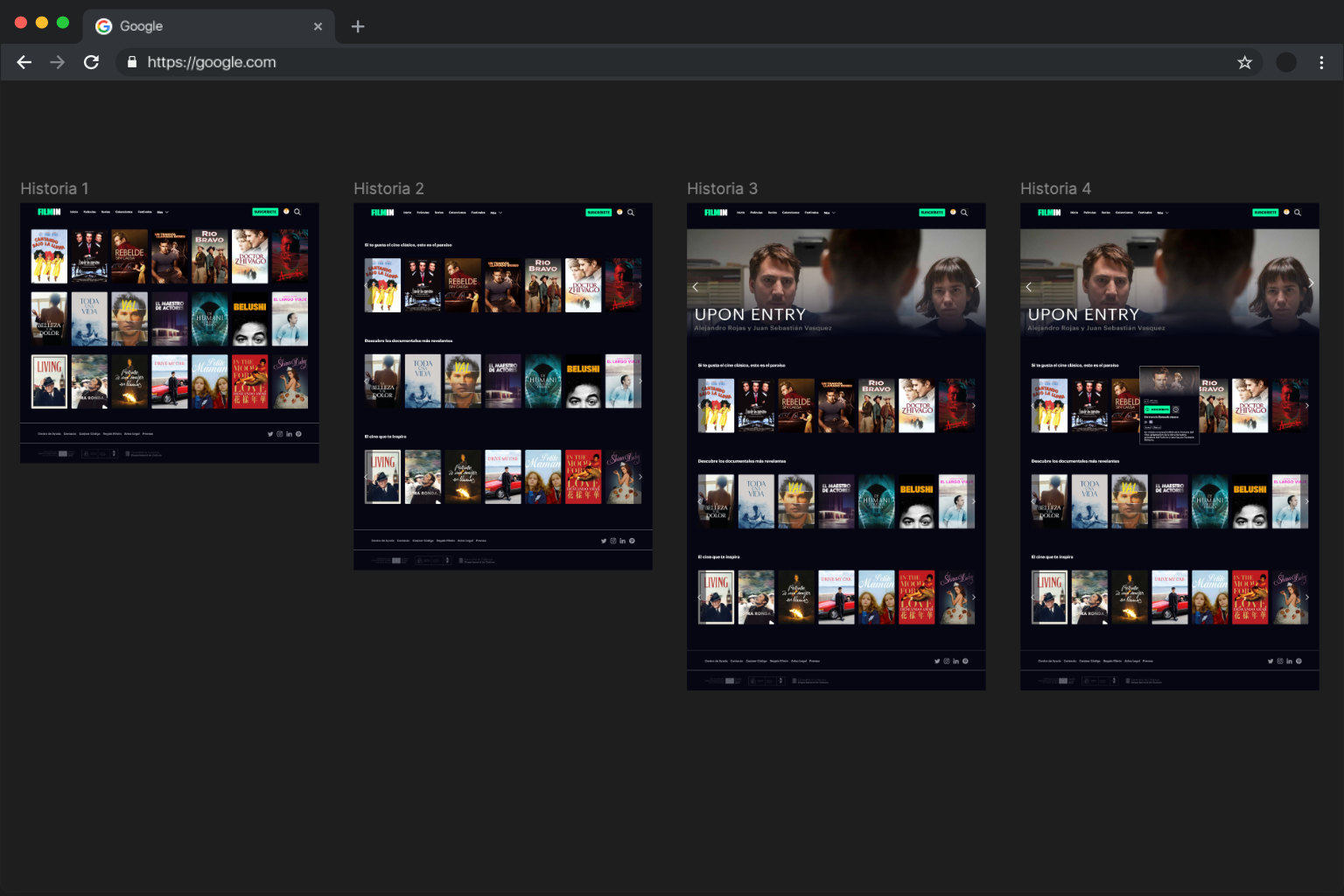Image resolution: width=1344 pixels, height=896 pixels.
Task: Select the FILMIN logo in Historia 2
Action: pyautogui.click(x=383, y=212)
